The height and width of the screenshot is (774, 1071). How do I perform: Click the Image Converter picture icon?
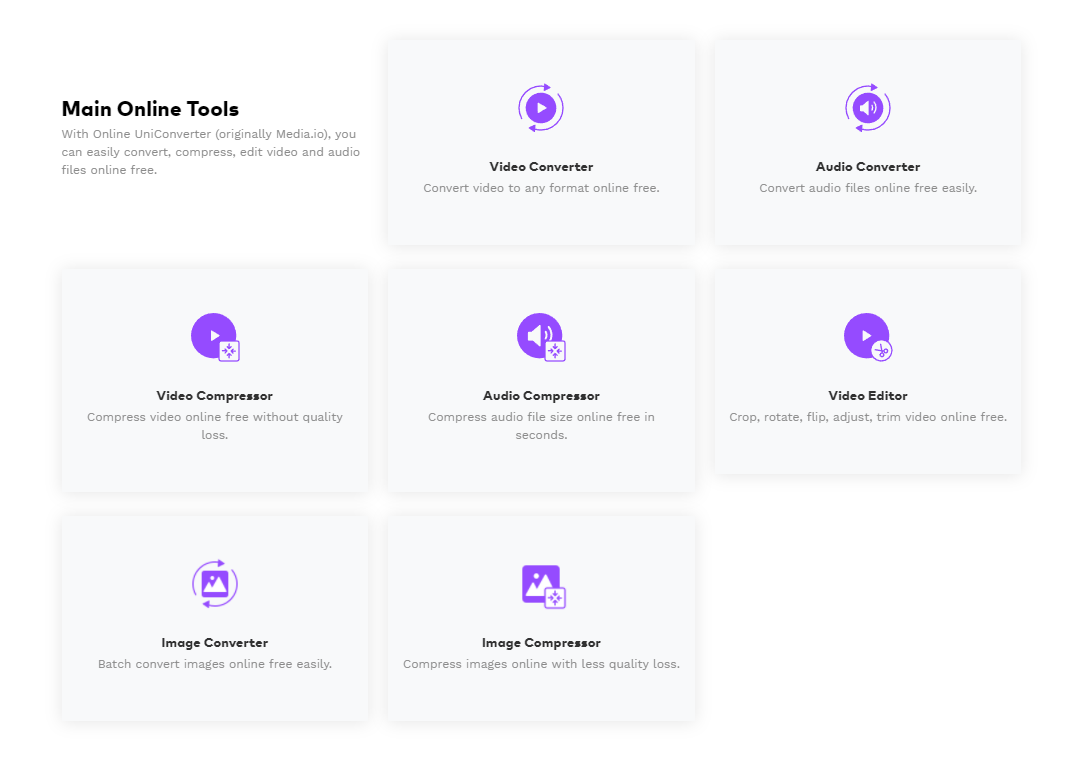(x=215, y=584)
